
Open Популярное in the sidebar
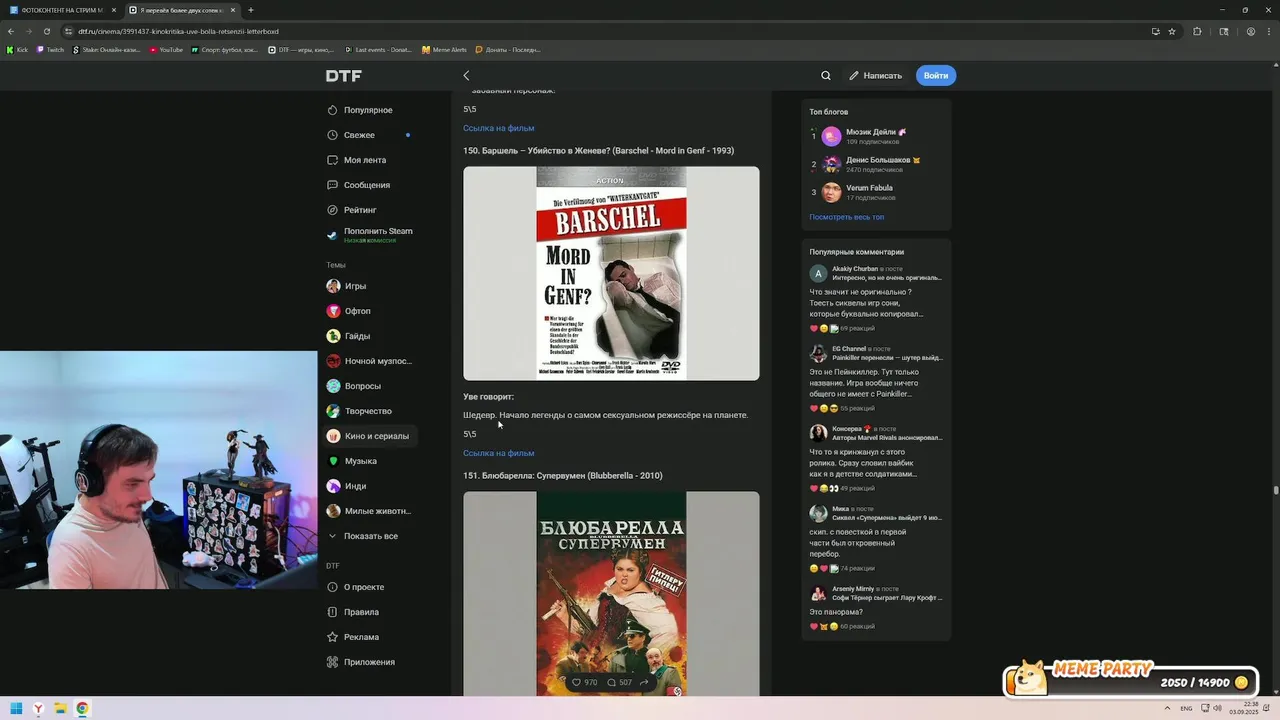368,110
